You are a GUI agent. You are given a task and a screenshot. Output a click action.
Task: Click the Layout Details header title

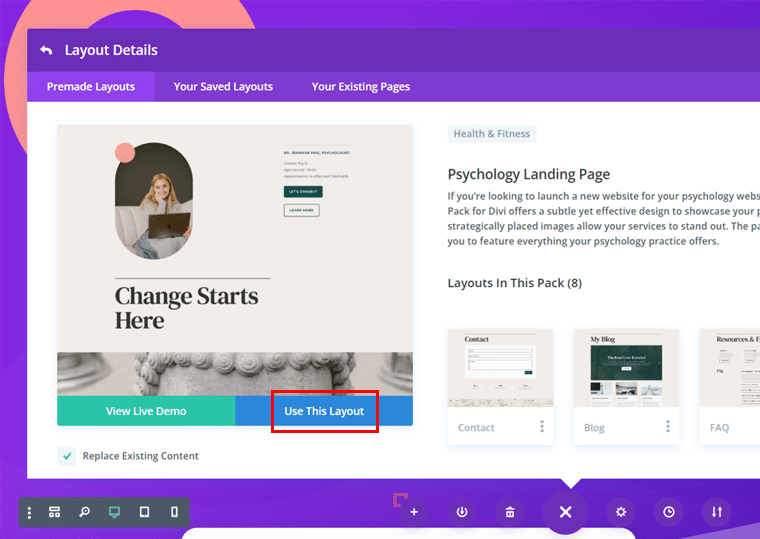click(x=111, y=50)
